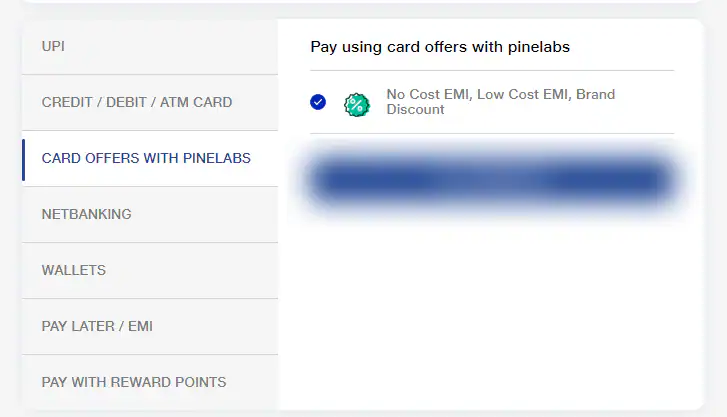Choose the Wallets payment method

pos(73,270)
